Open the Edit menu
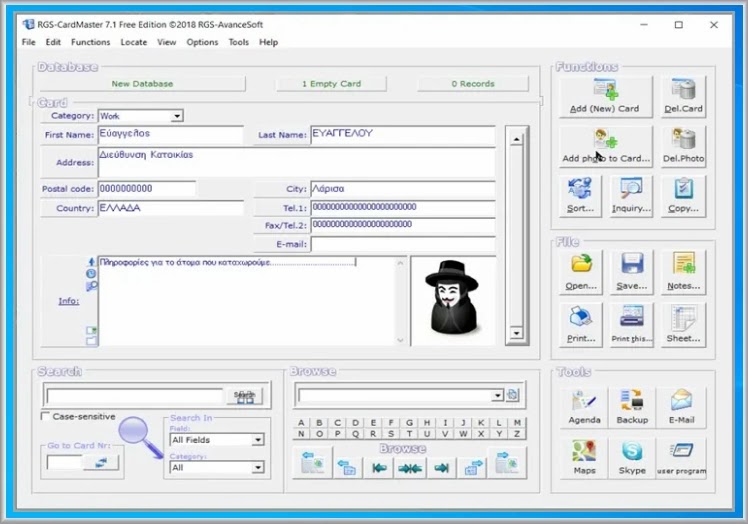Image resolution: width=748 pixels, height=524 pixels. tap(53, 42)
